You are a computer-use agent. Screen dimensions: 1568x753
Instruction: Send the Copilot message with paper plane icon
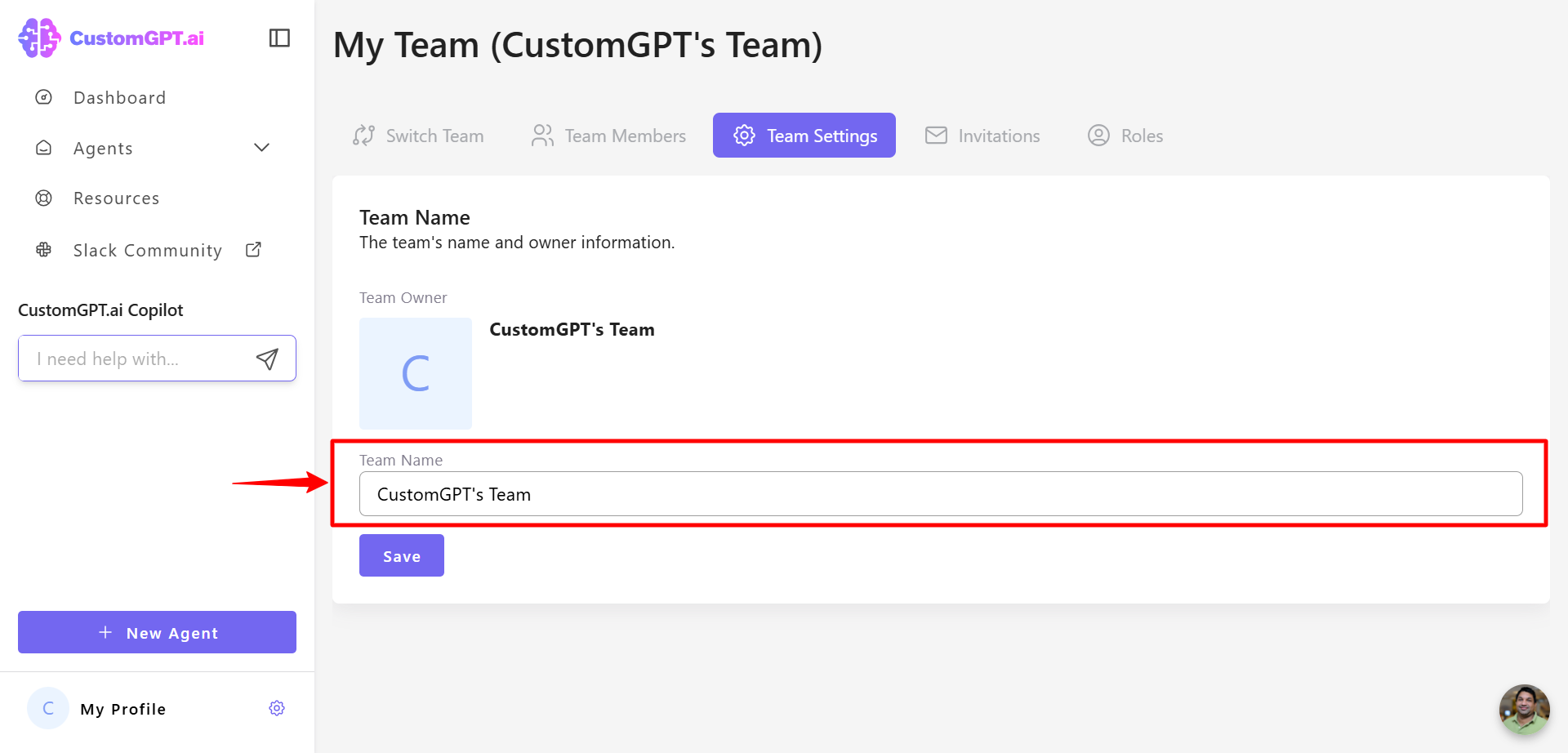coord(267,359)
